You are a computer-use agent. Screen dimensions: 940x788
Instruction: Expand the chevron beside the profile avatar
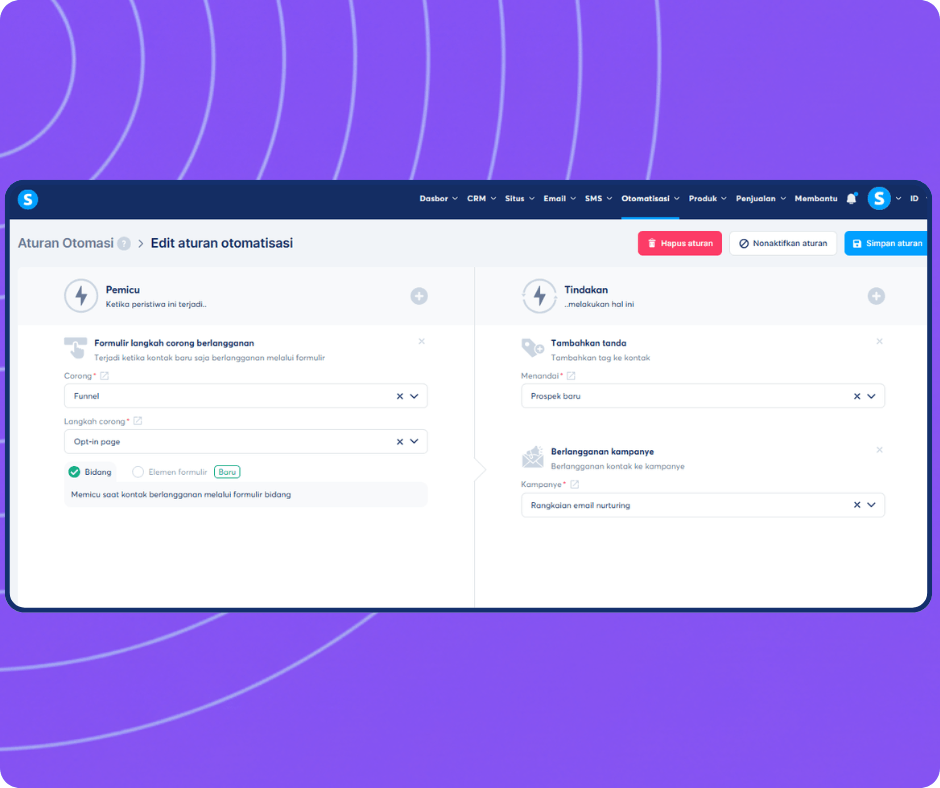[898, 198]
